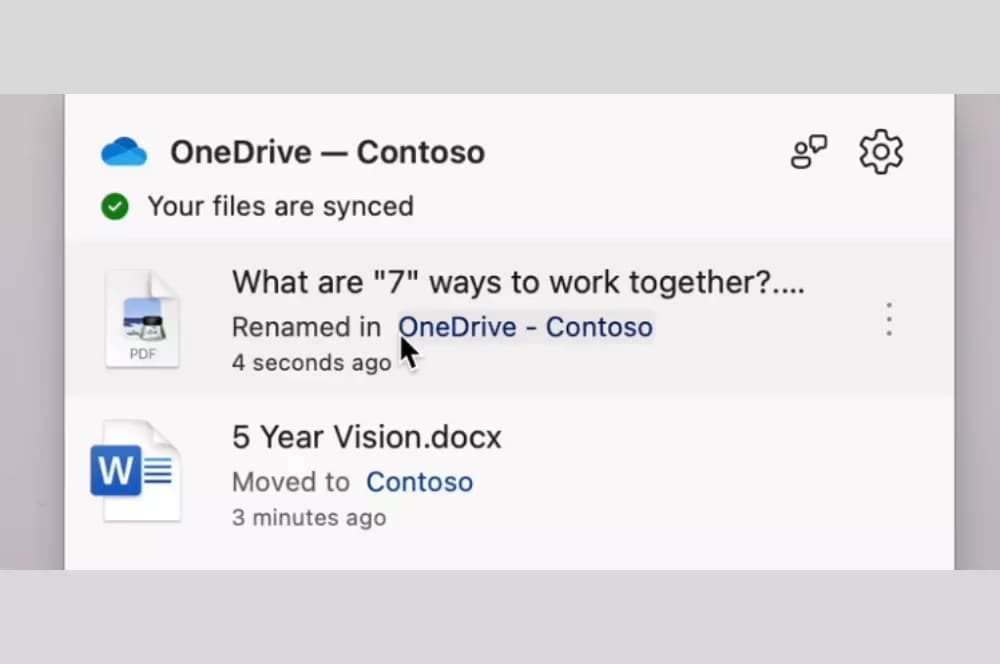Follow the "Contoso" link under 5 Year Vision

(419, 482)
